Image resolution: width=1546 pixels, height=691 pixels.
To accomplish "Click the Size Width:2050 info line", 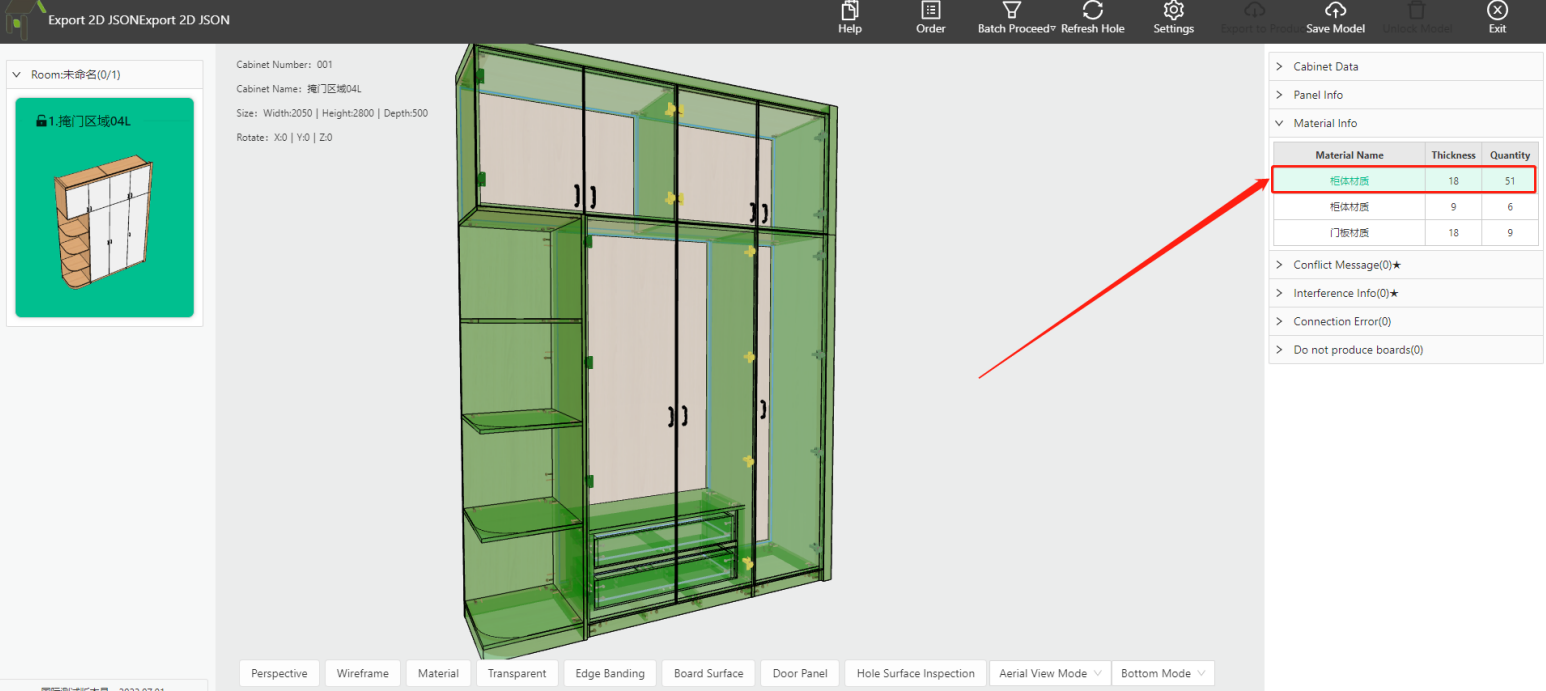I will tap(332, 113).
